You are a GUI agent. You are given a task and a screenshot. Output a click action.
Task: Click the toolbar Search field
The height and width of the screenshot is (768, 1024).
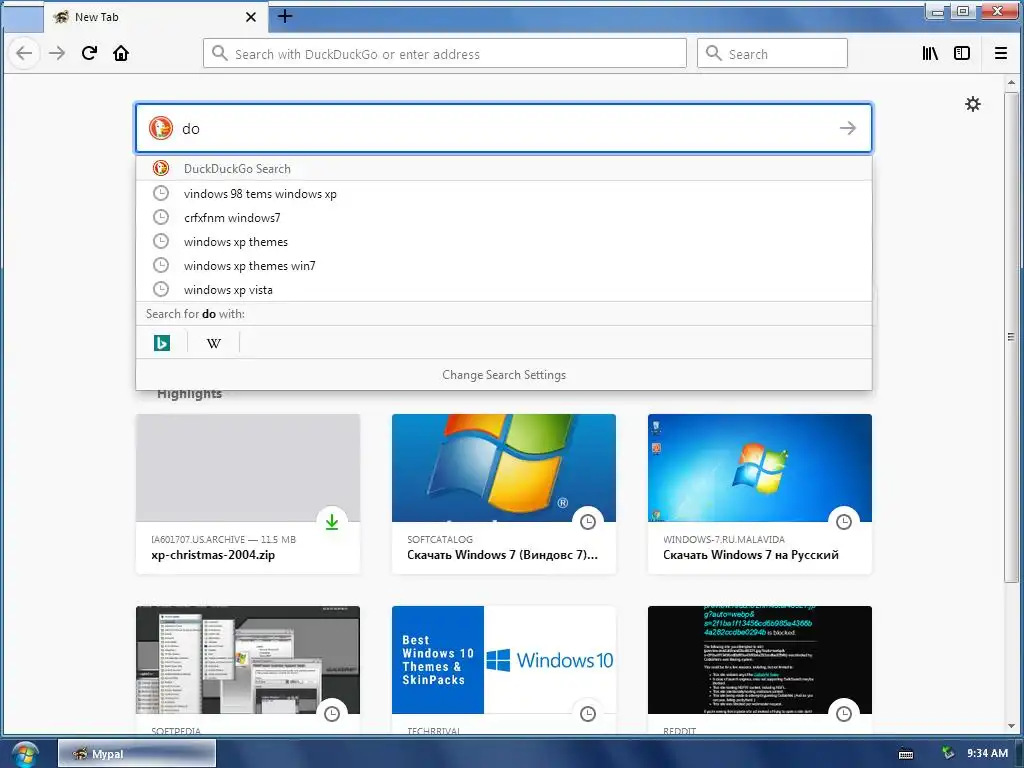click(x=773, y=54)
